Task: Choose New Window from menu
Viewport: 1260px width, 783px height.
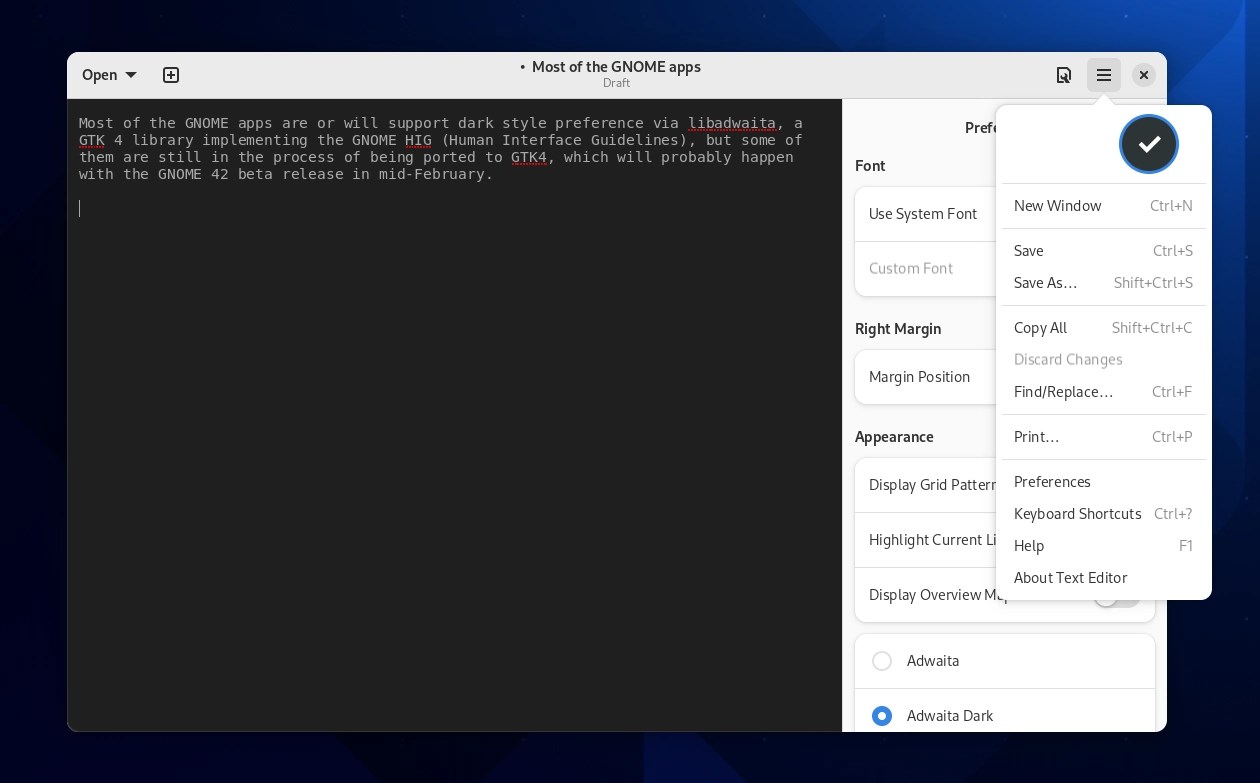Action: click(x=1104, y=206)
